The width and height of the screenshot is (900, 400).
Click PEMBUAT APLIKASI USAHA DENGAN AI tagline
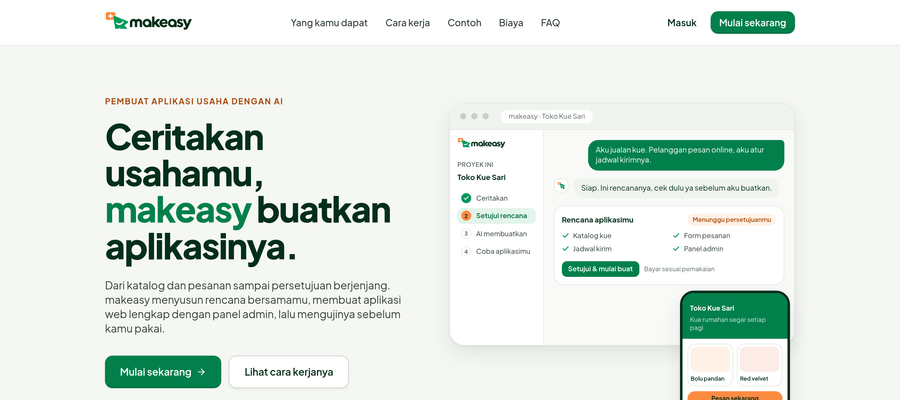pyautogui.click(x=194, y=102)
